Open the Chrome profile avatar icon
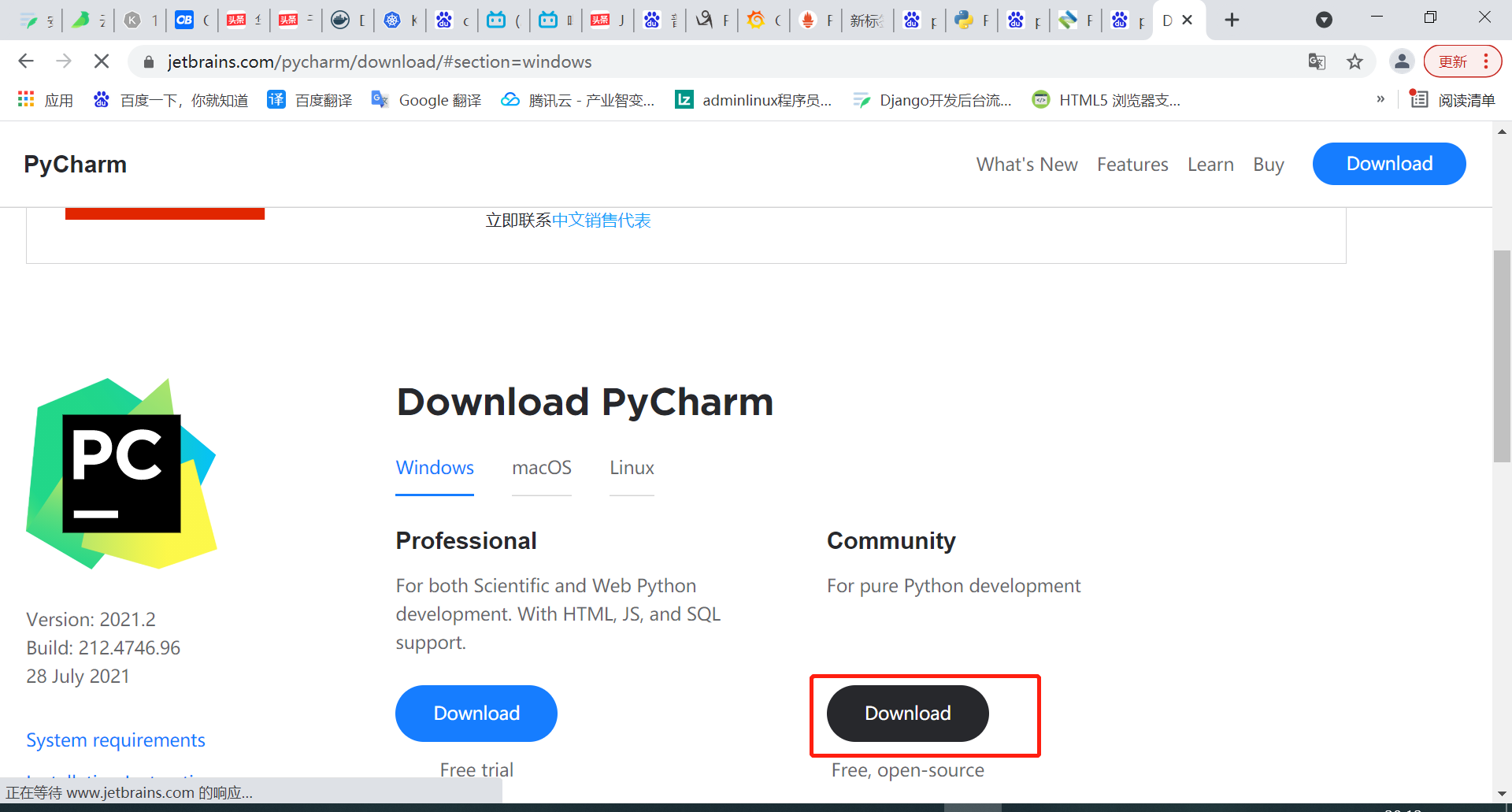 click(x=1402, y=61)
